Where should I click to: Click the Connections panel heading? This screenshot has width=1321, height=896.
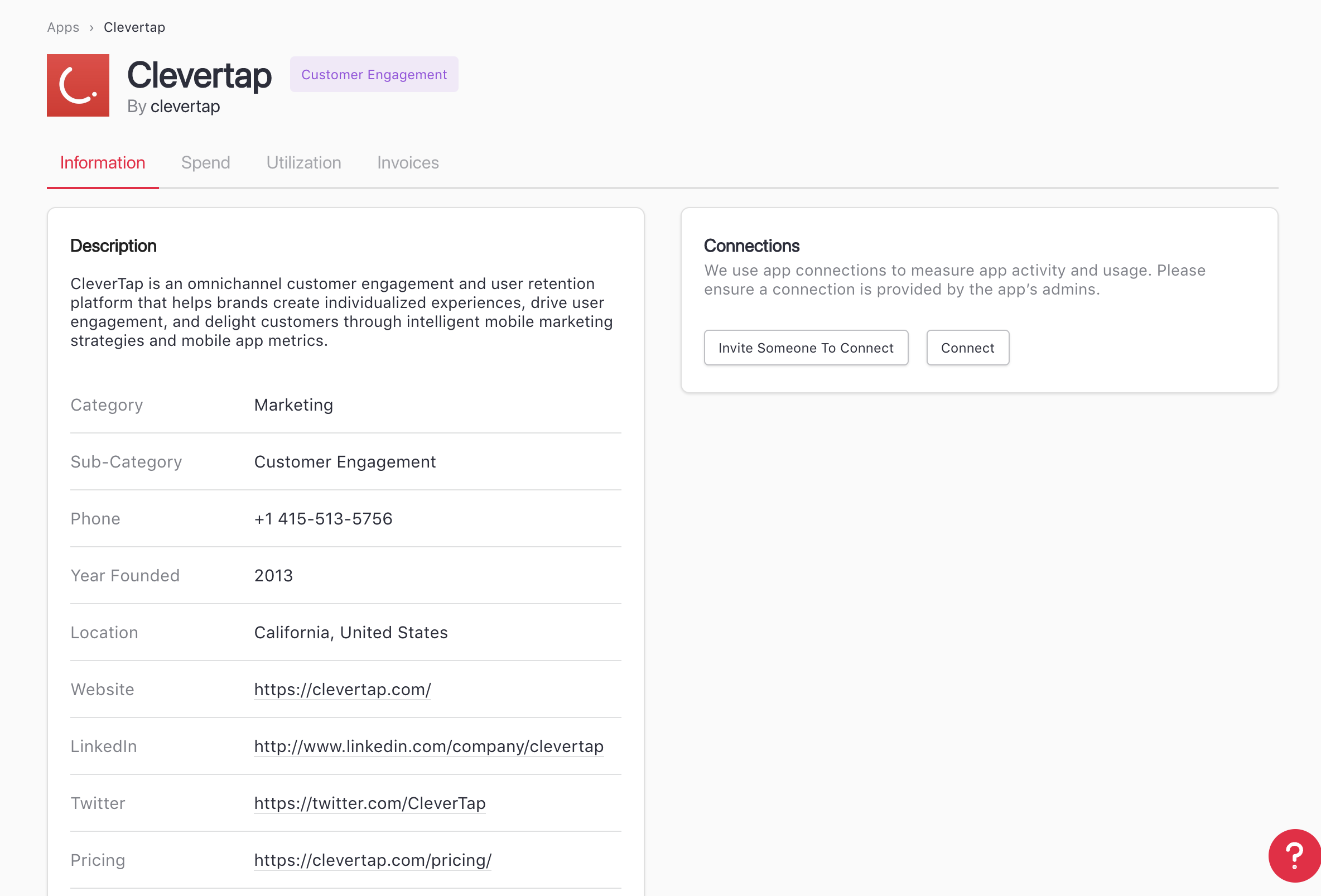tap(751, 245)
